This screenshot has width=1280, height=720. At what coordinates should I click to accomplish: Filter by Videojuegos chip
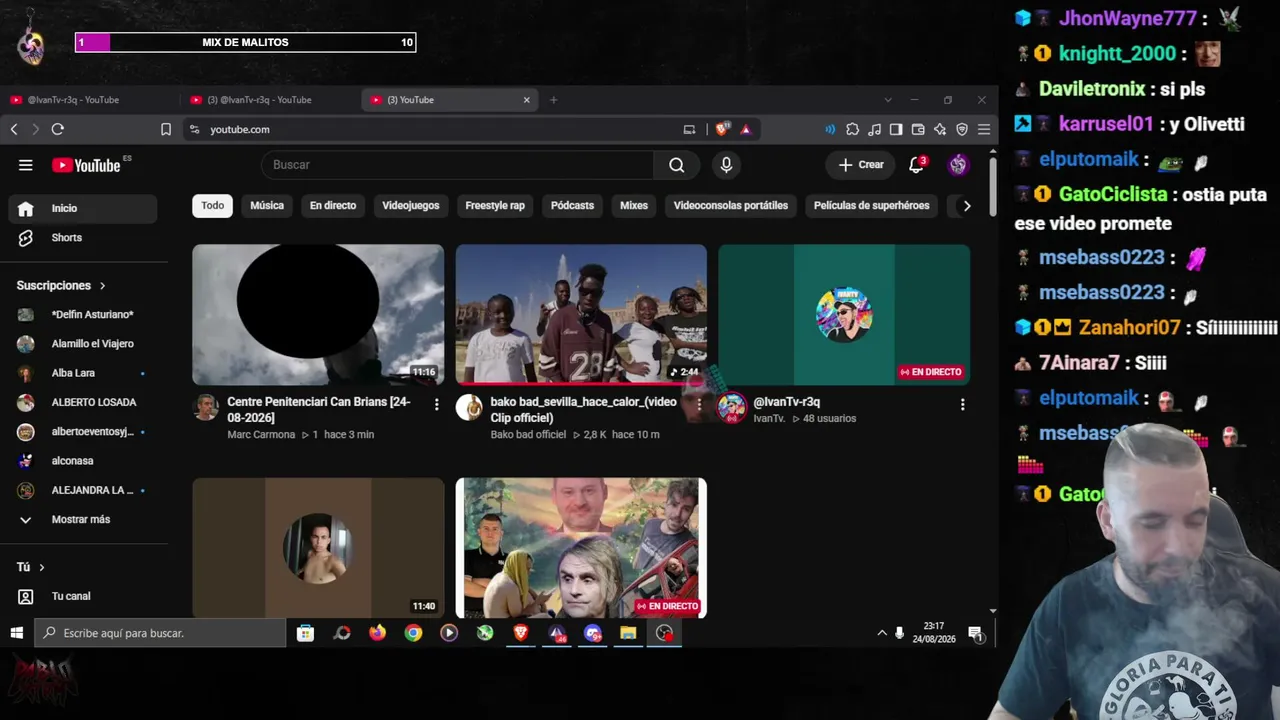tap(411, 206)
